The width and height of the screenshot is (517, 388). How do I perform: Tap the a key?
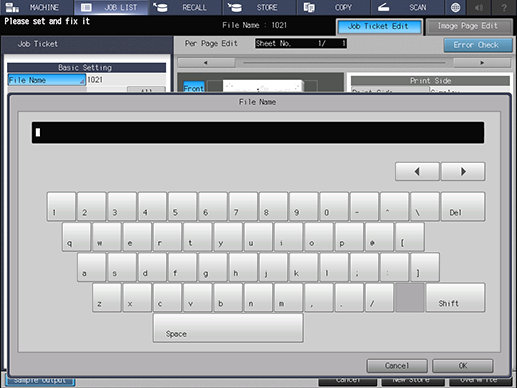point(92,267)
